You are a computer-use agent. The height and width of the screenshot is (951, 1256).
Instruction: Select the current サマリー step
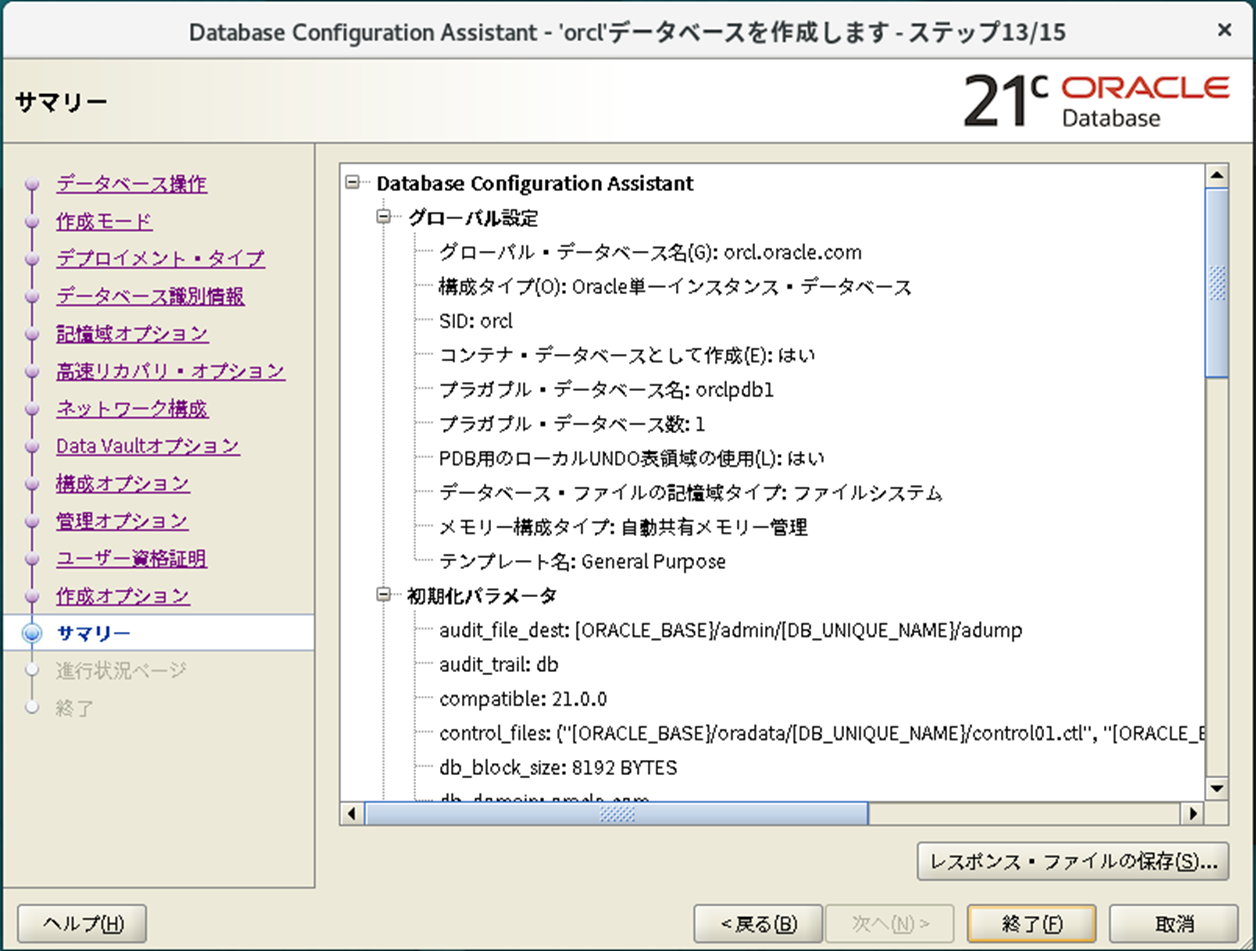(93, 633)
